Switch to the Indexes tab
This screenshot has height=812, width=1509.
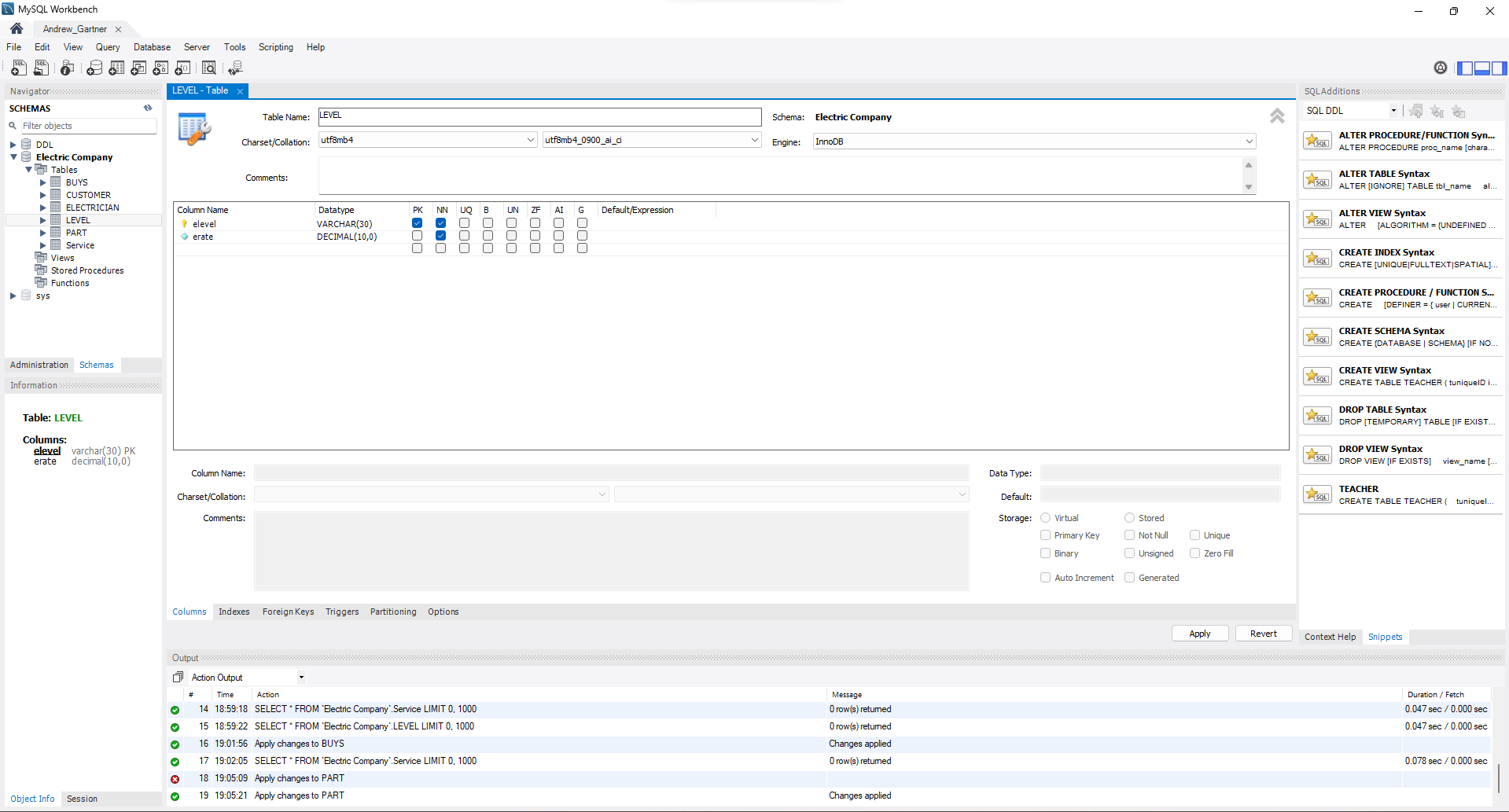point(234,612)
